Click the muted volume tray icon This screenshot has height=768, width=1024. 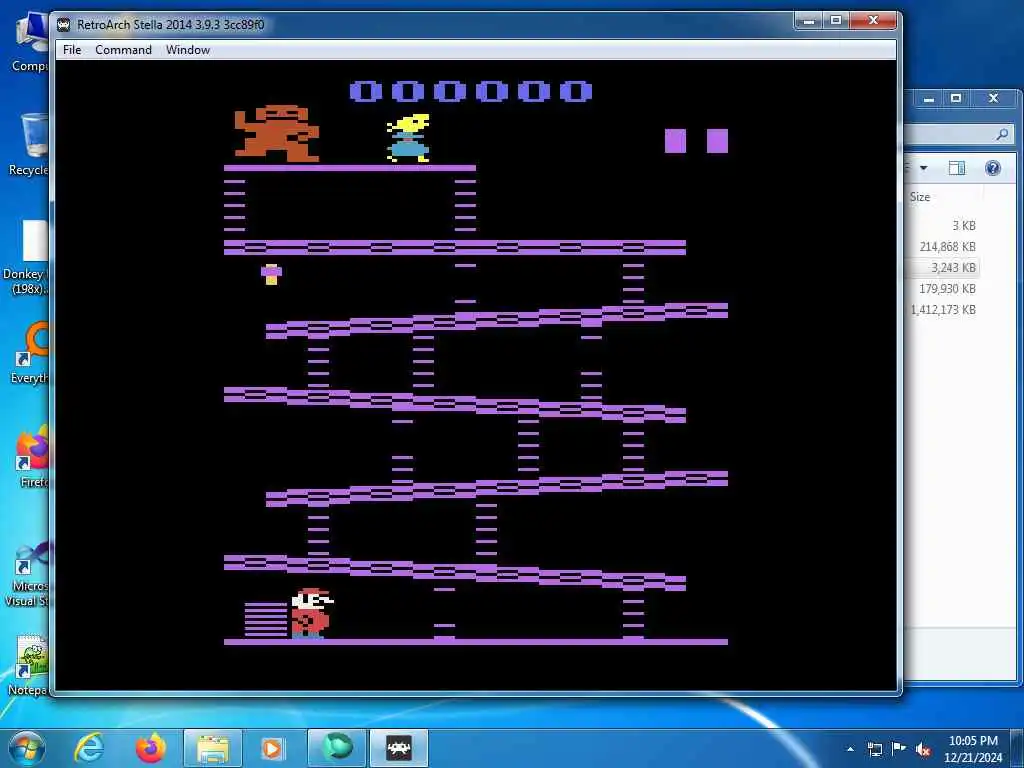[923, 749]
